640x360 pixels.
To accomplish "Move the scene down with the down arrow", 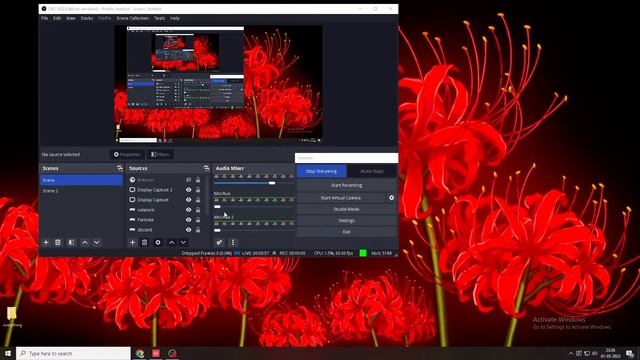I will (x=97, y=242).
